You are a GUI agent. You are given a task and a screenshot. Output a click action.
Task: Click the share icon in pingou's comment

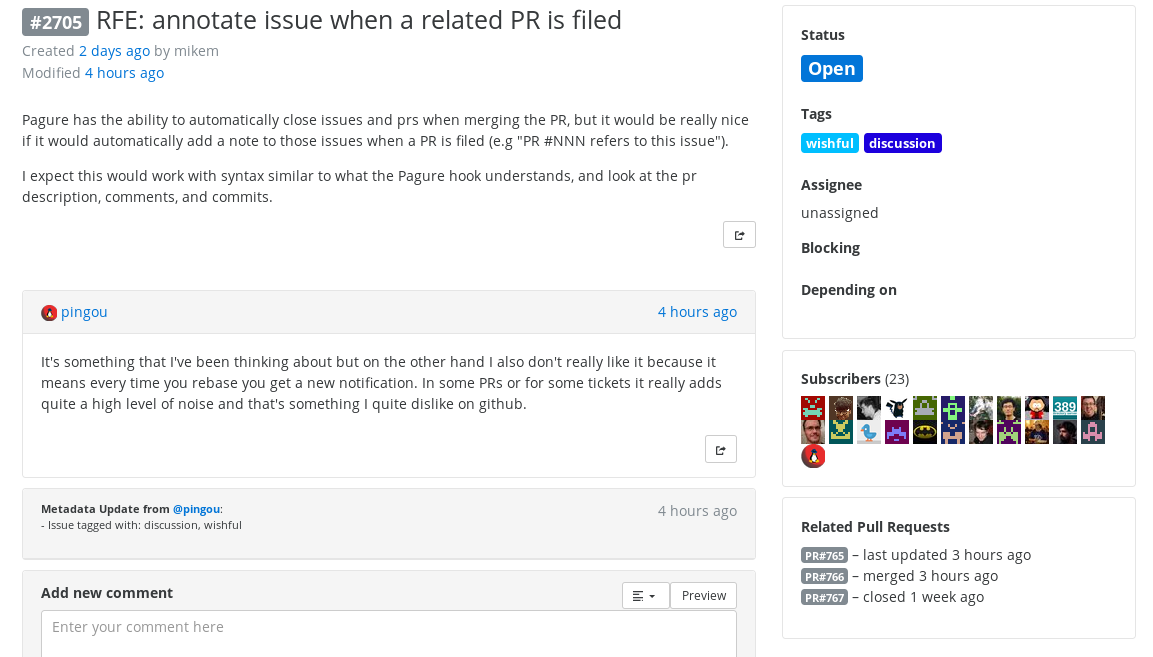(x=721, y=450)
